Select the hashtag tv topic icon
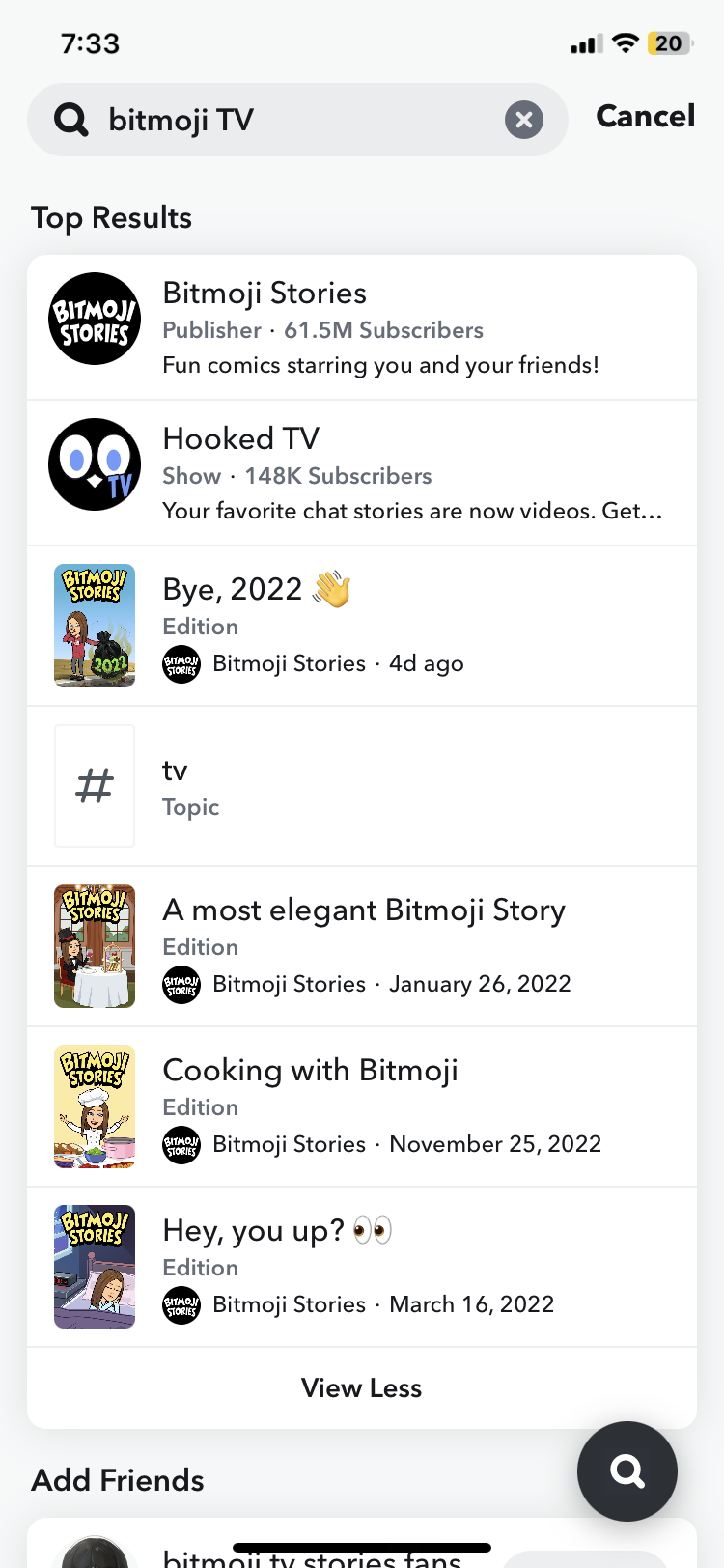This screenshot has width=724, height=1568. click(95, 786)
